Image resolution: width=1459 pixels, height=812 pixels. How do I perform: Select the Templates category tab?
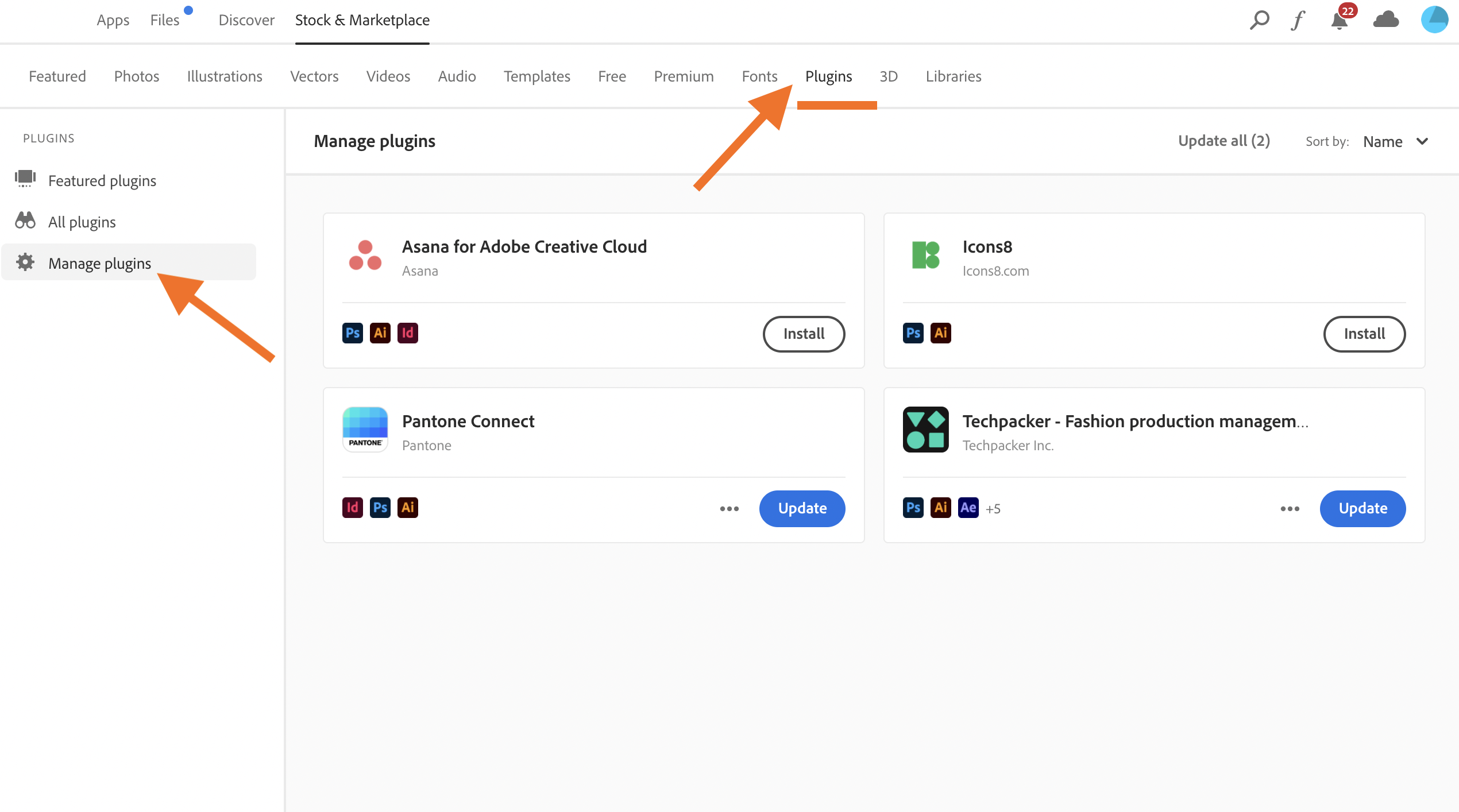[x=537, y=76]
